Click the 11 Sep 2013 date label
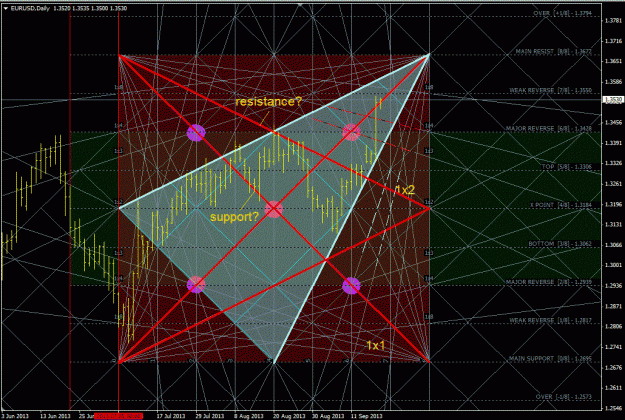Image resolution: width=625 pixels, height=420 pixels. click(x=366, y=416)
